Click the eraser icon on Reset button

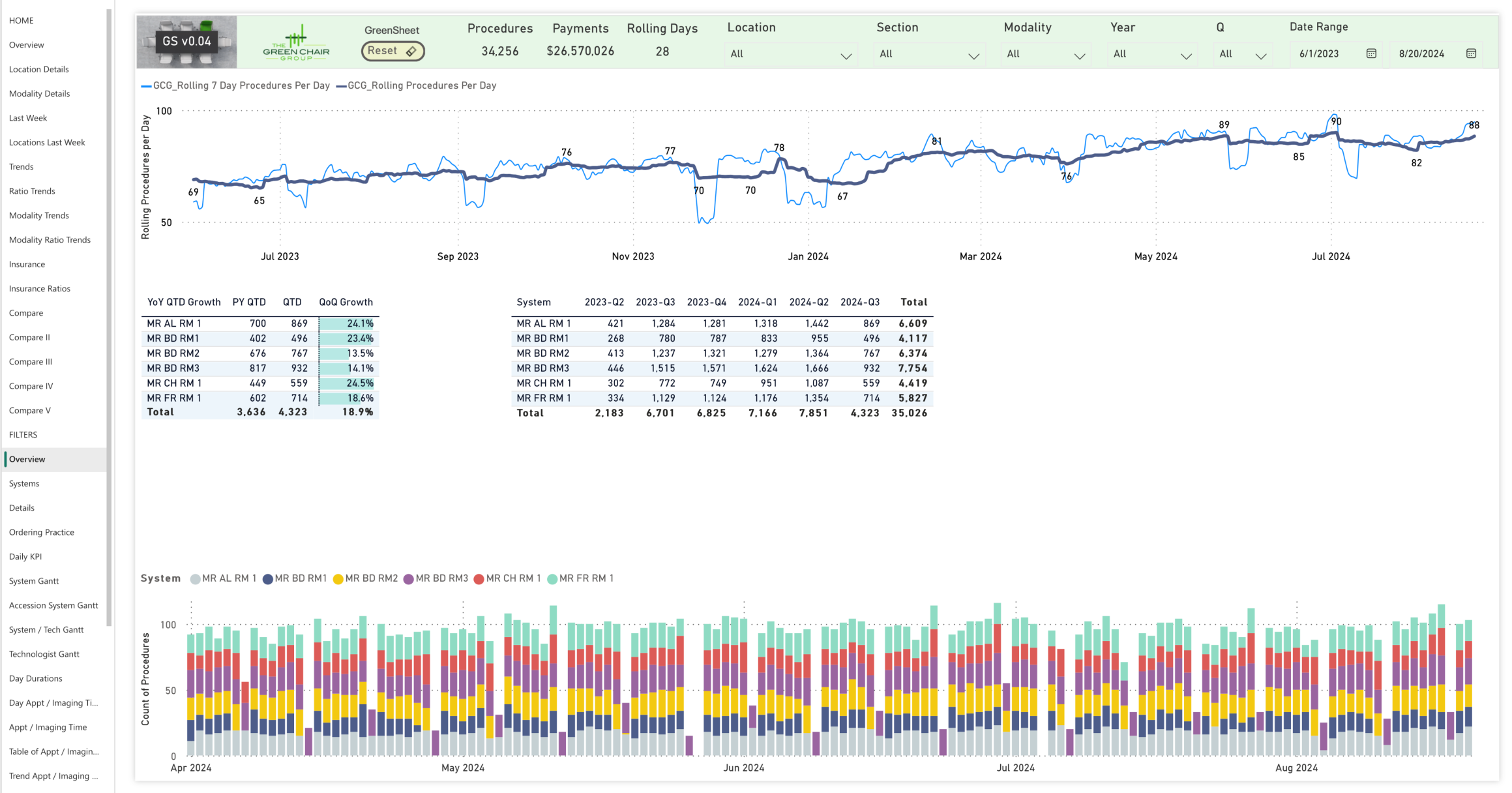tap(411, 52)
